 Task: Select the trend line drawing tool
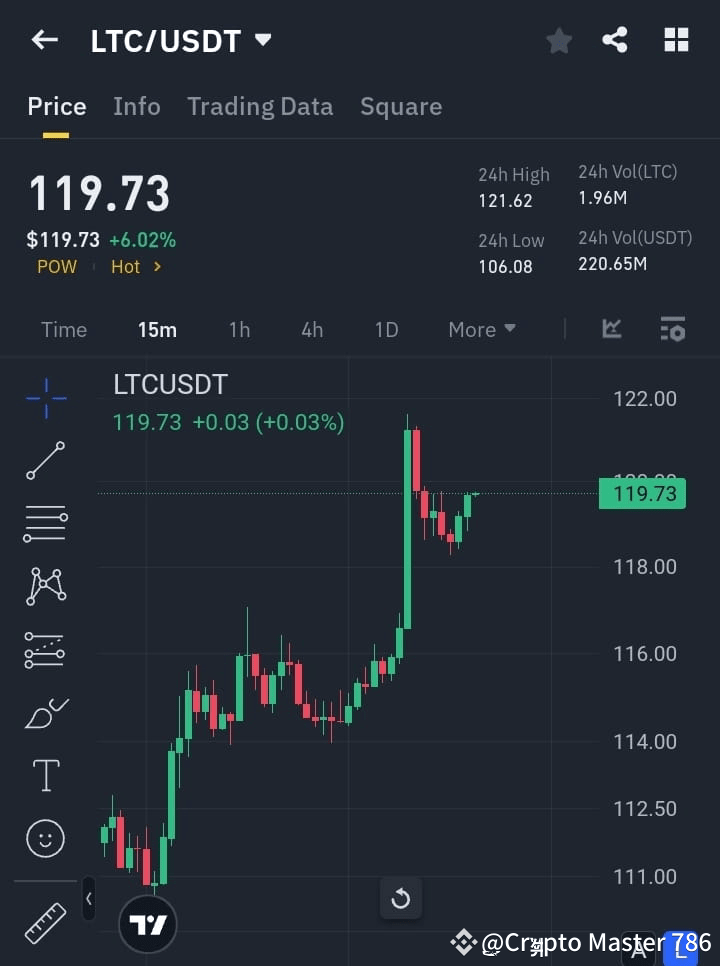click(x=46, y=460)
